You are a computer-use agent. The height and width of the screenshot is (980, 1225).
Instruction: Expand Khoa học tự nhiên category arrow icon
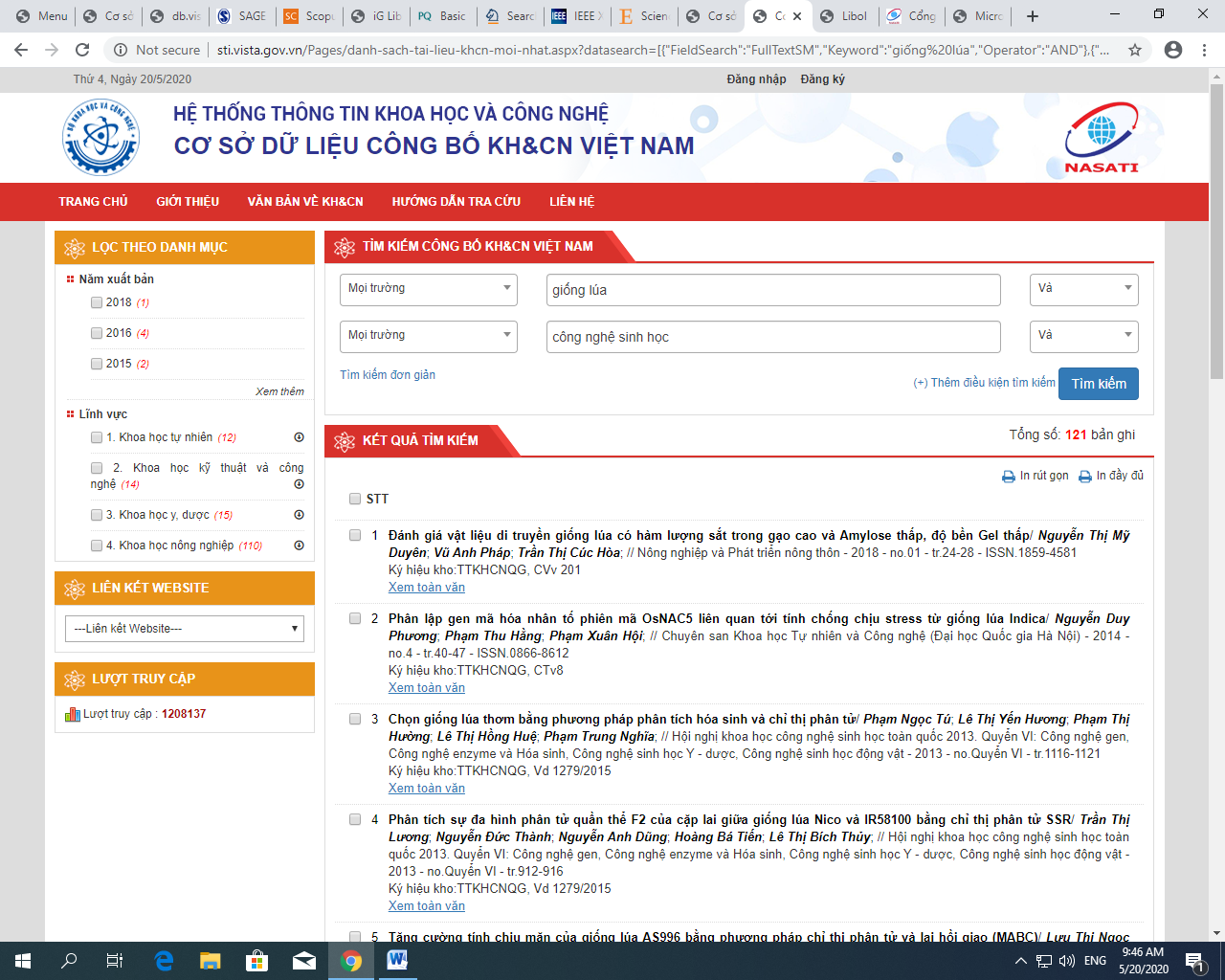[x=299, y=437]
